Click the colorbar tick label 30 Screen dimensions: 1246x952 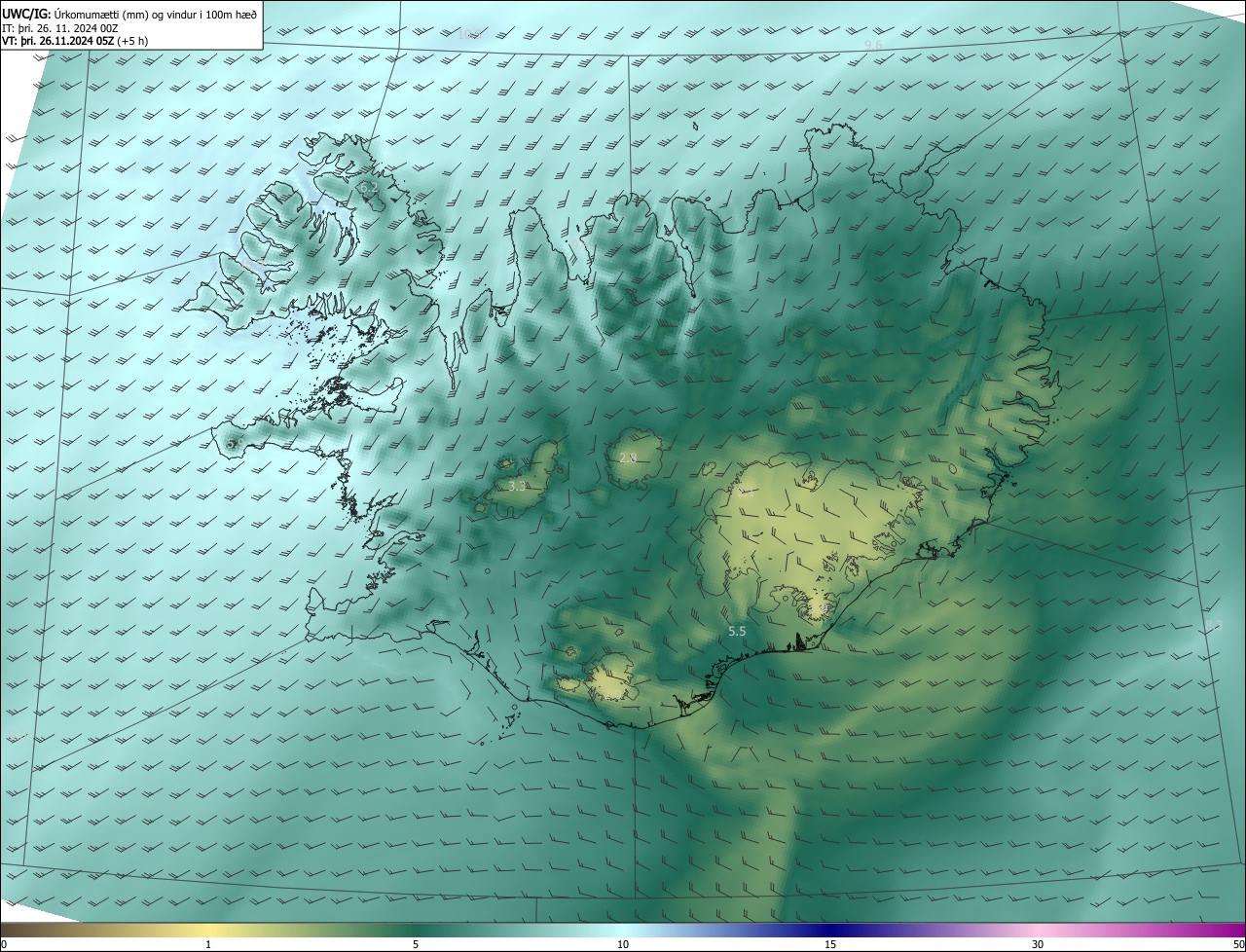click(x=1038, y=944)
